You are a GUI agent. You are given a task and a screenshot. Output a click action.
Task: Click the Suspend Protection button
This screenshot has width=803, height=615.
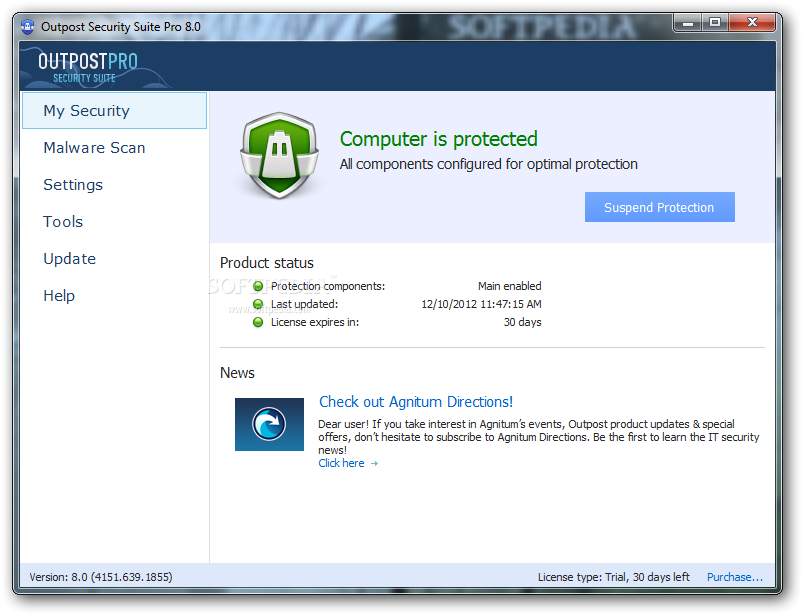(660, 207)
